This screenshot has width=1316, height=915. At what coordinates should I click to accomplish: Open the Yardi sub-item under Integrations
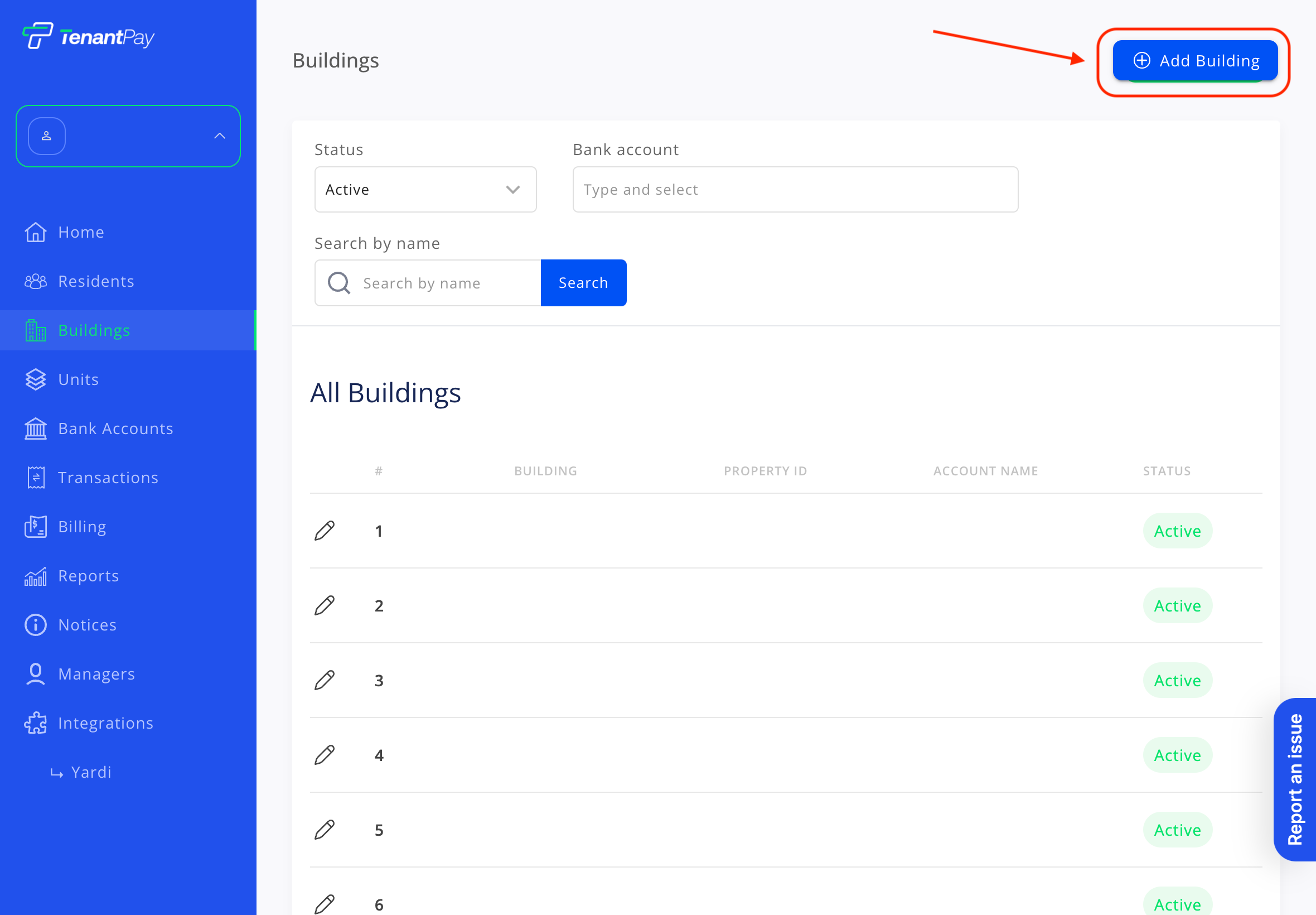pos(90,772)
